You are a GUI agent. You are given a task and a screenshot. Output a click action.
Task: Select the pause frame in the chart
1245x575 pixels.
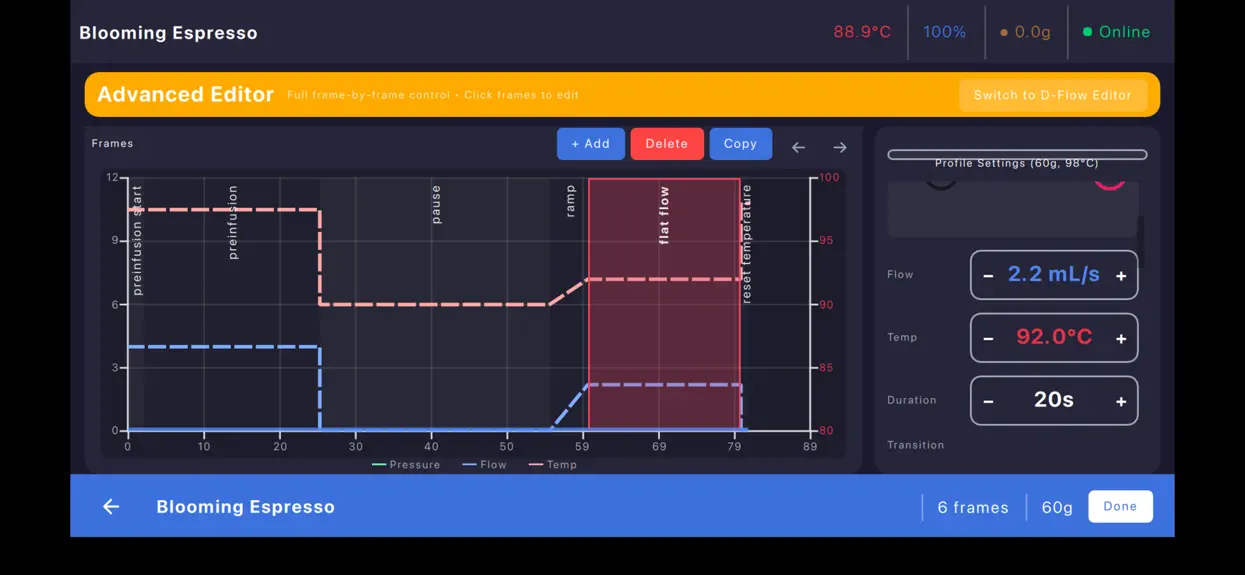(x=435, y=305)
